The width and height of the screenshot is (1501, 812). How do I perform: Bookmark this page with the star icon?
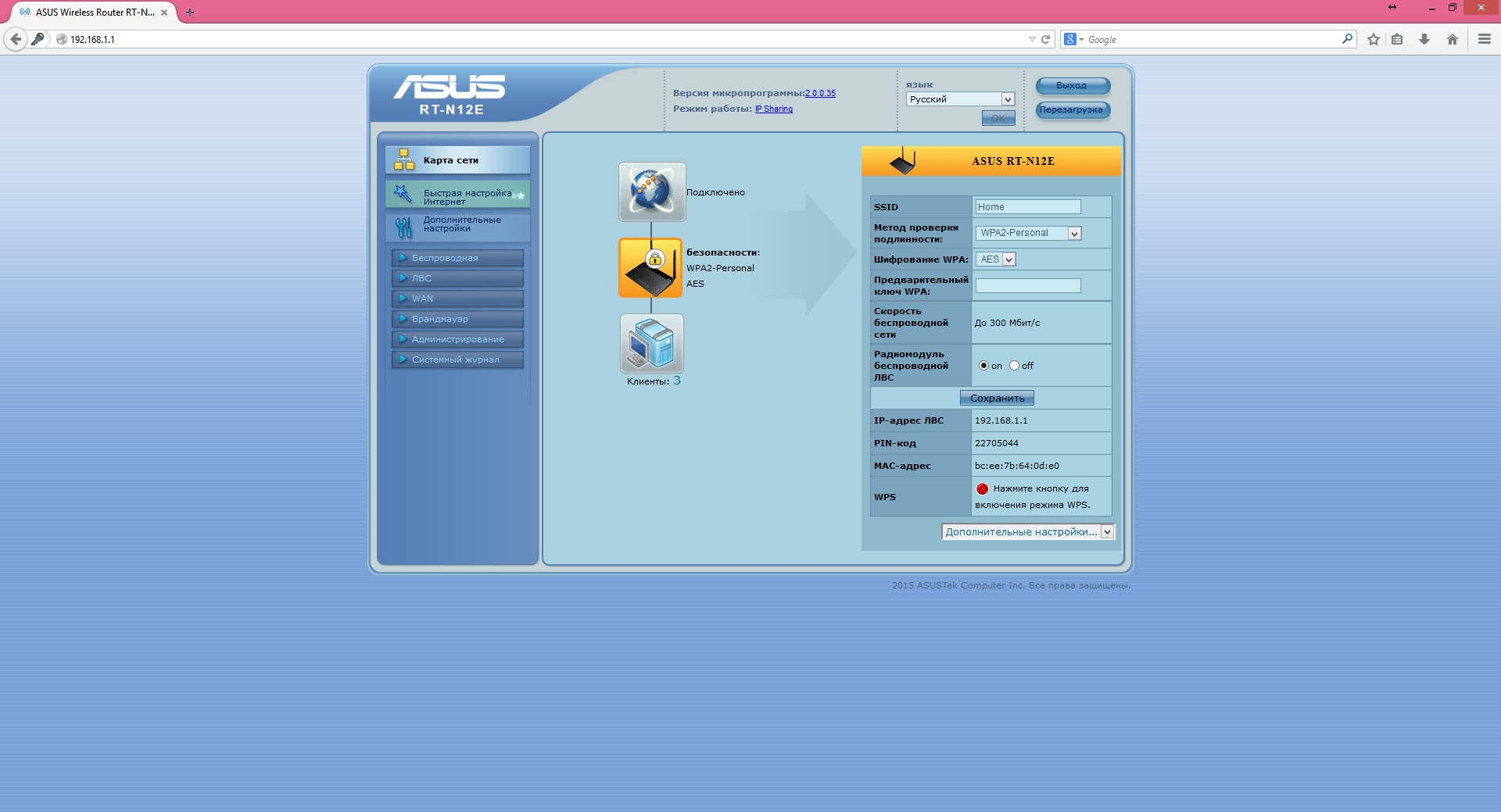click(1374, 39)
